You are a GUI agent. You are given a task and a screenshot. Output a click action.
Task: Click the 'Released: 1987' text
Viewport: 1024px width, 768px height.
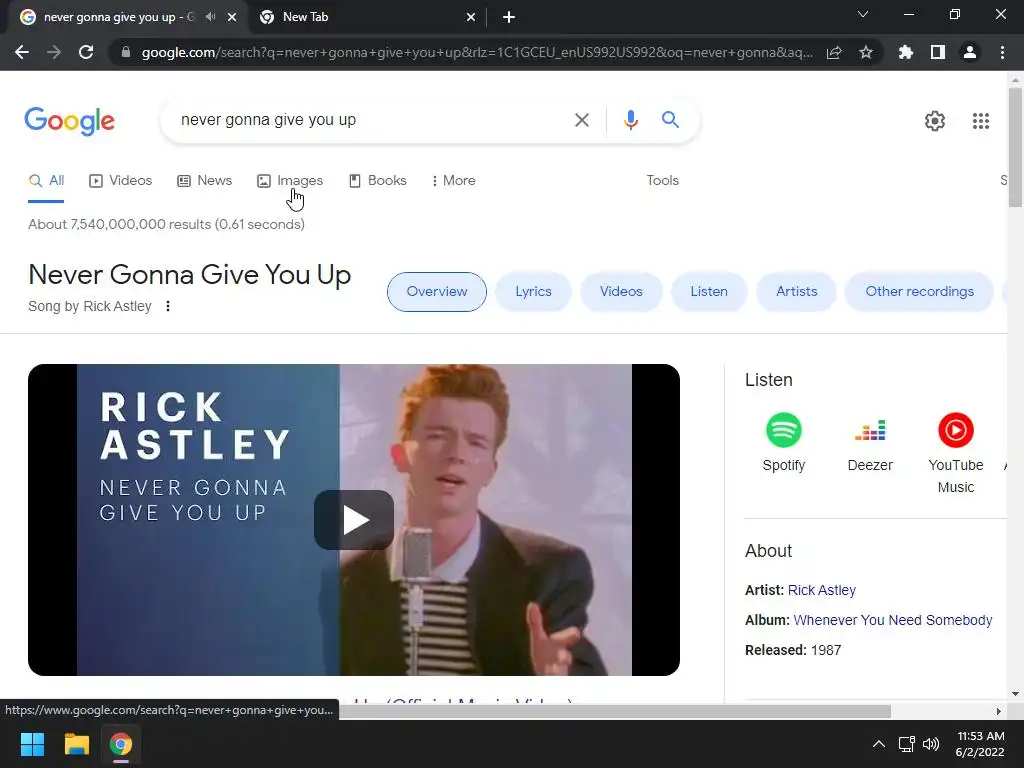[793, 650]
